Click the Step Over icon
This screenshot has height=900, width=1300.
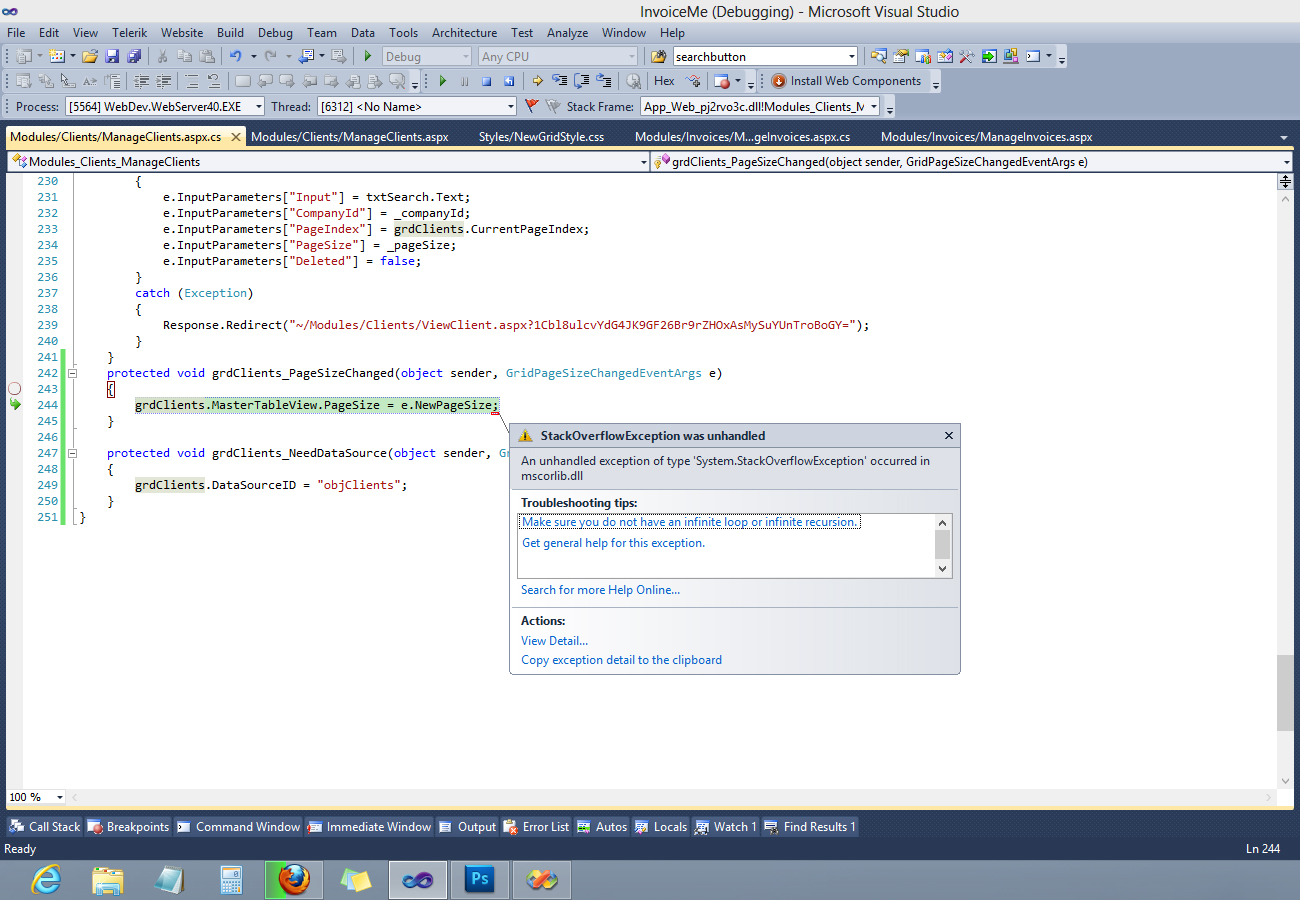[x=581, y=81]
